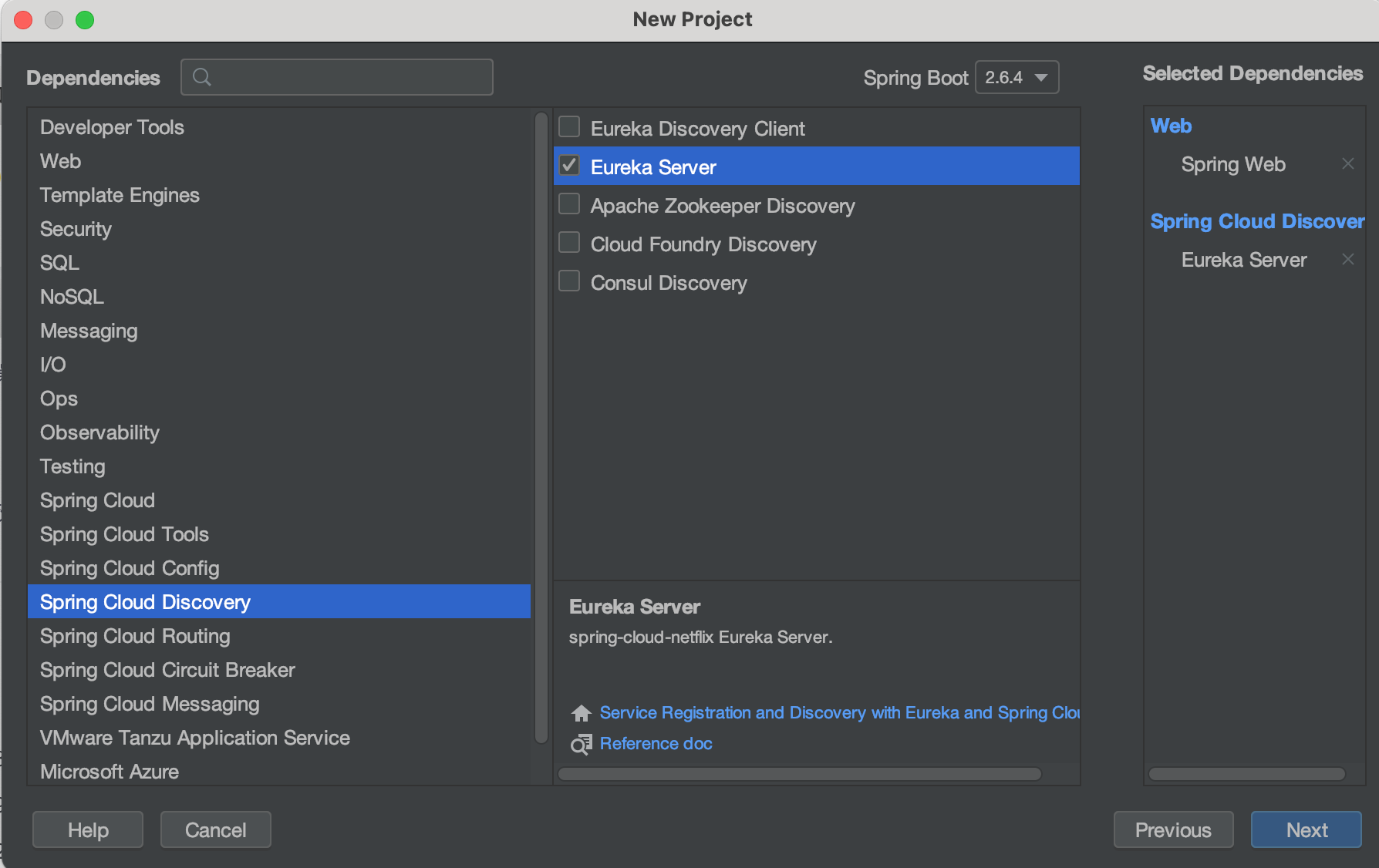1379x868 pixels.
Task: Open the Testing category
Action: tap(279, 466)
